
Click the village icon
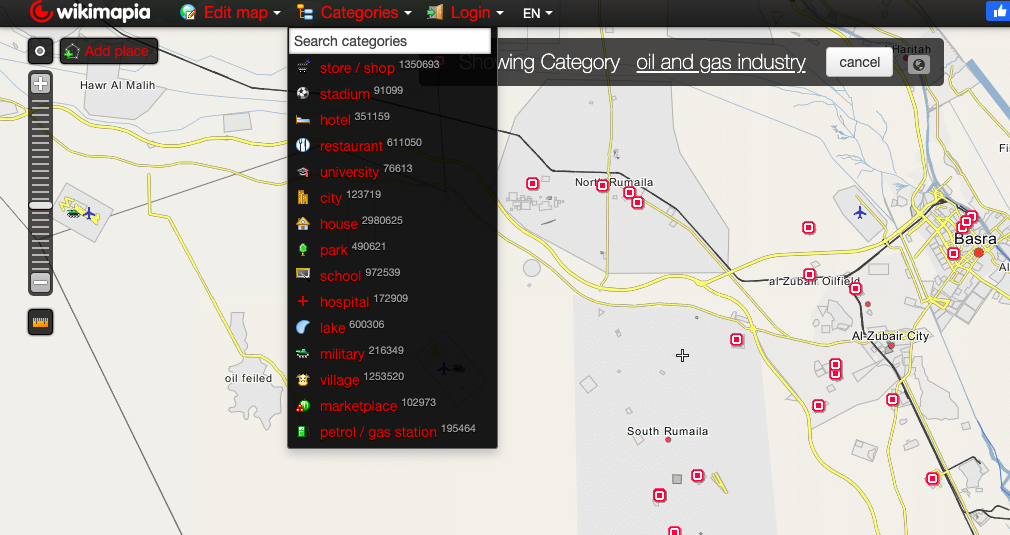pos(303,379)
